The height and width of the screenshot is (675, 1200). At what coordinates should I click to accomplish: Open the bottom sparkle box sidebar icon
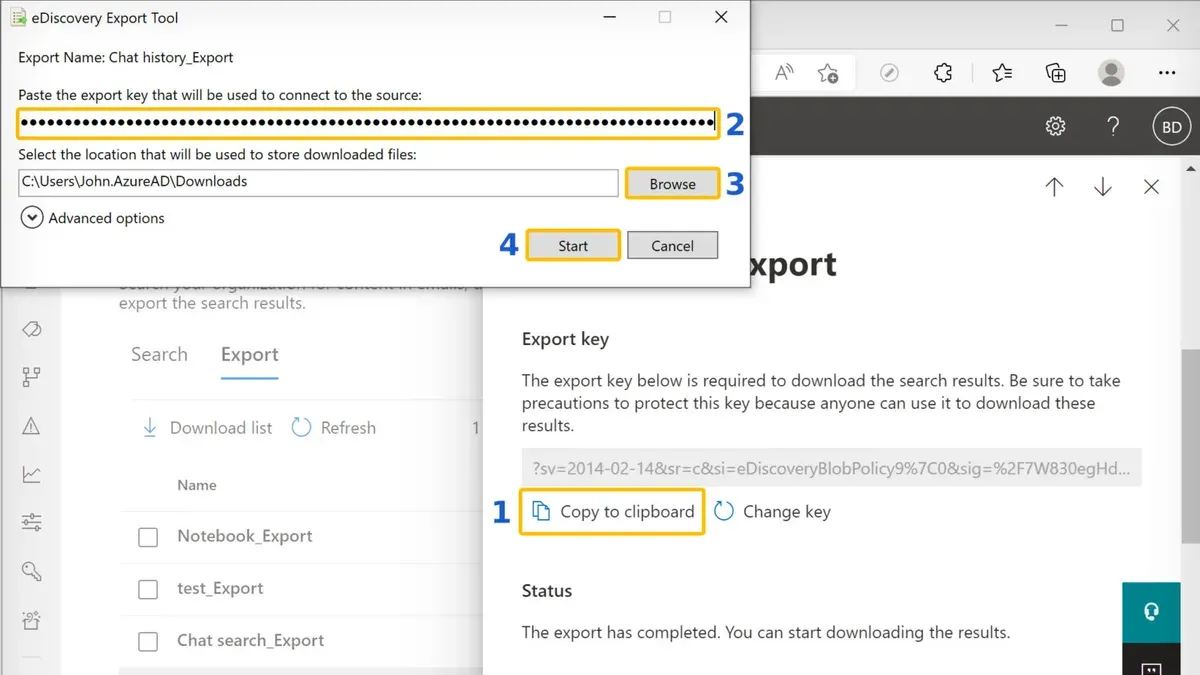coord(31,620)
